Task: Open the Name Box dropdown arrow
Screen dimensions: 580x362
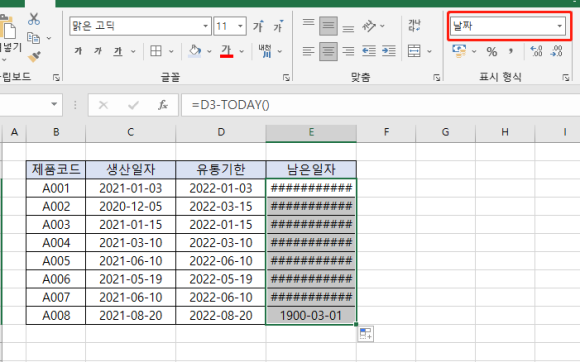Action: [x=54, y=105]
